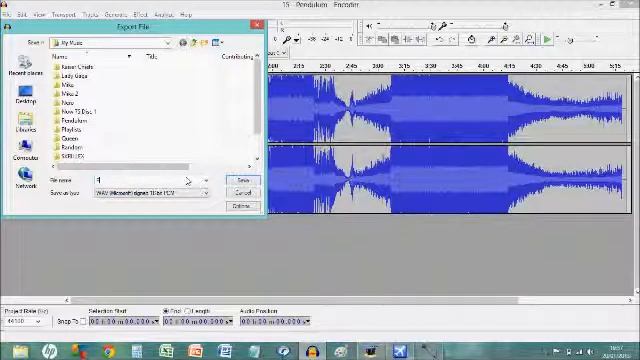Click the Fit Selection zoom icon
Image resolution: width=640 pixels, height=360 pixels.
[516, 39]
